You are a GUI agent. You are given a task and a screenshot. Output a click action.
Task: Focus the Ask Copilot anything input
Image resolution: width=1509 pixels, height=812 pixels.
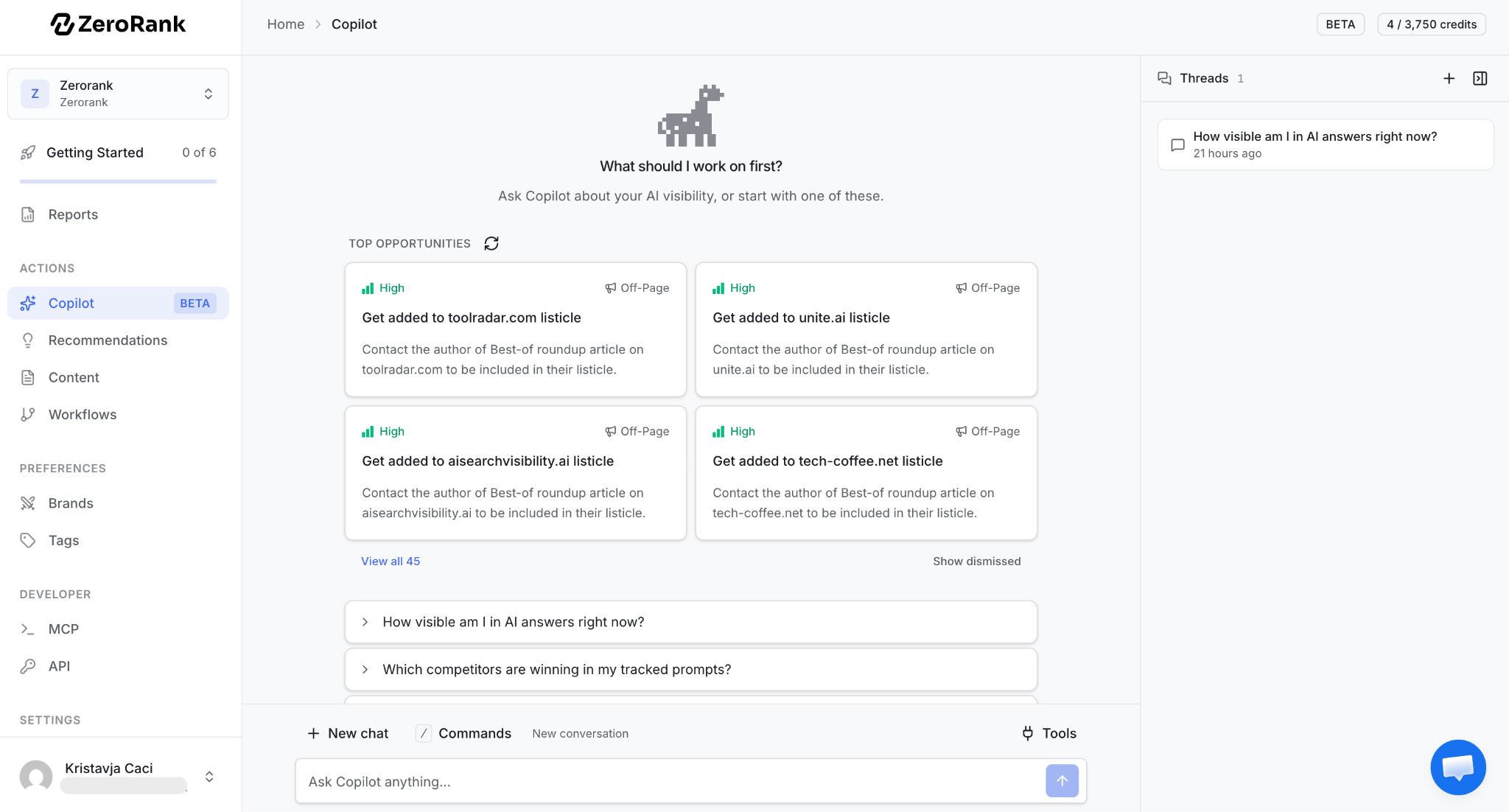click(669, 781)
